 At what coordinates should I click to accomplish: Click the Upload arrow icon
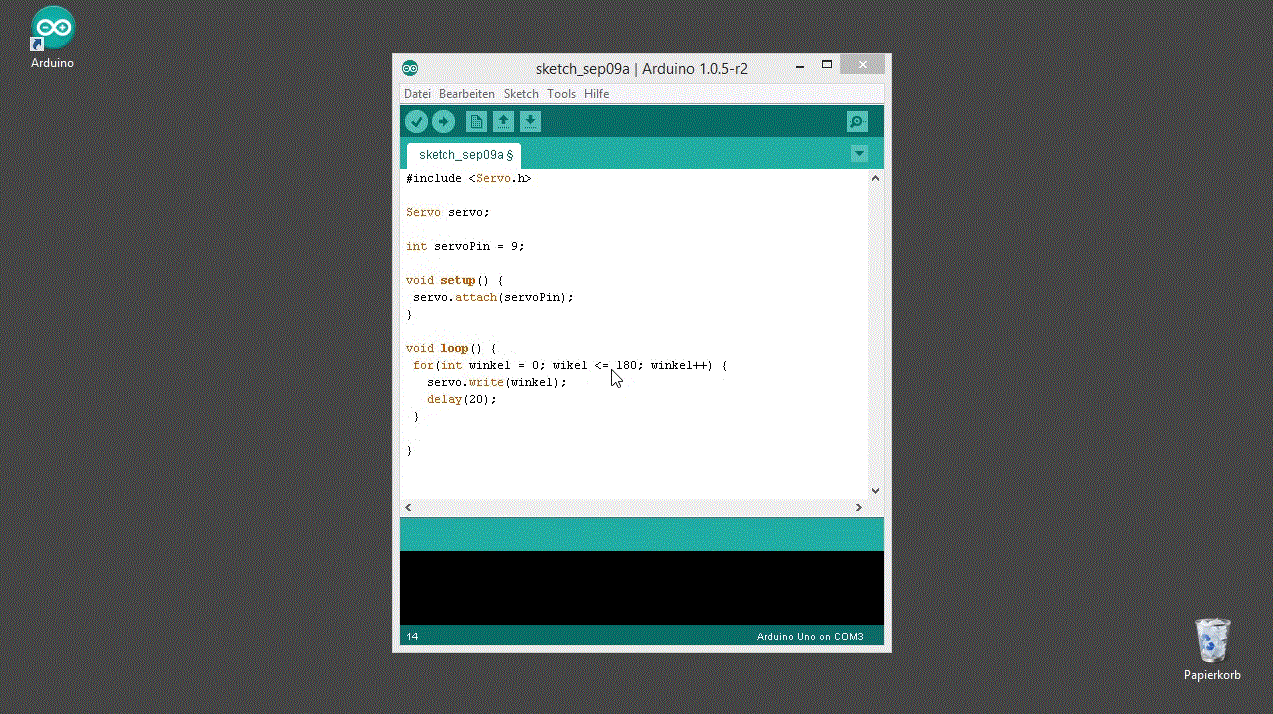(x=443, y=122)
